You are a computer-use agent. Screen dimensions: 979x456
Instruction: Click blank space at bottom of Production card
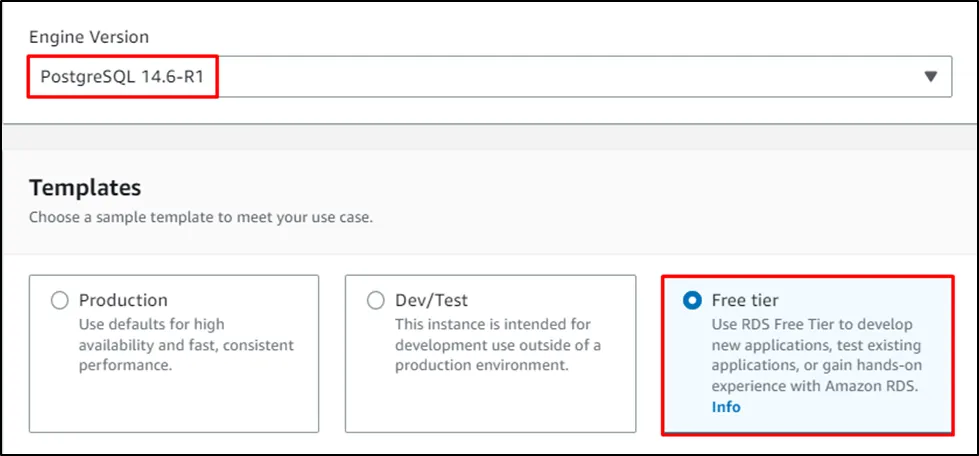[x=173, y=405]
